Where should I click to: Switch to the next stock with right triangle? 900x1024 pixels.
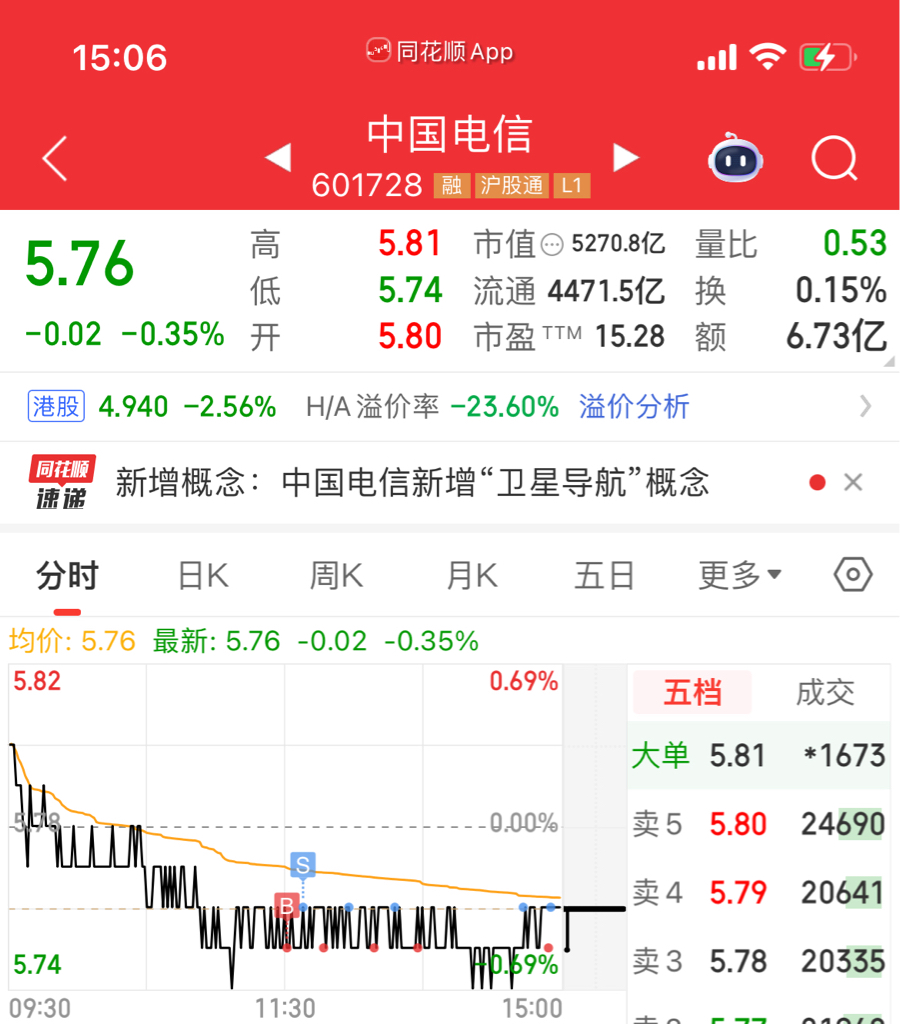626,158
